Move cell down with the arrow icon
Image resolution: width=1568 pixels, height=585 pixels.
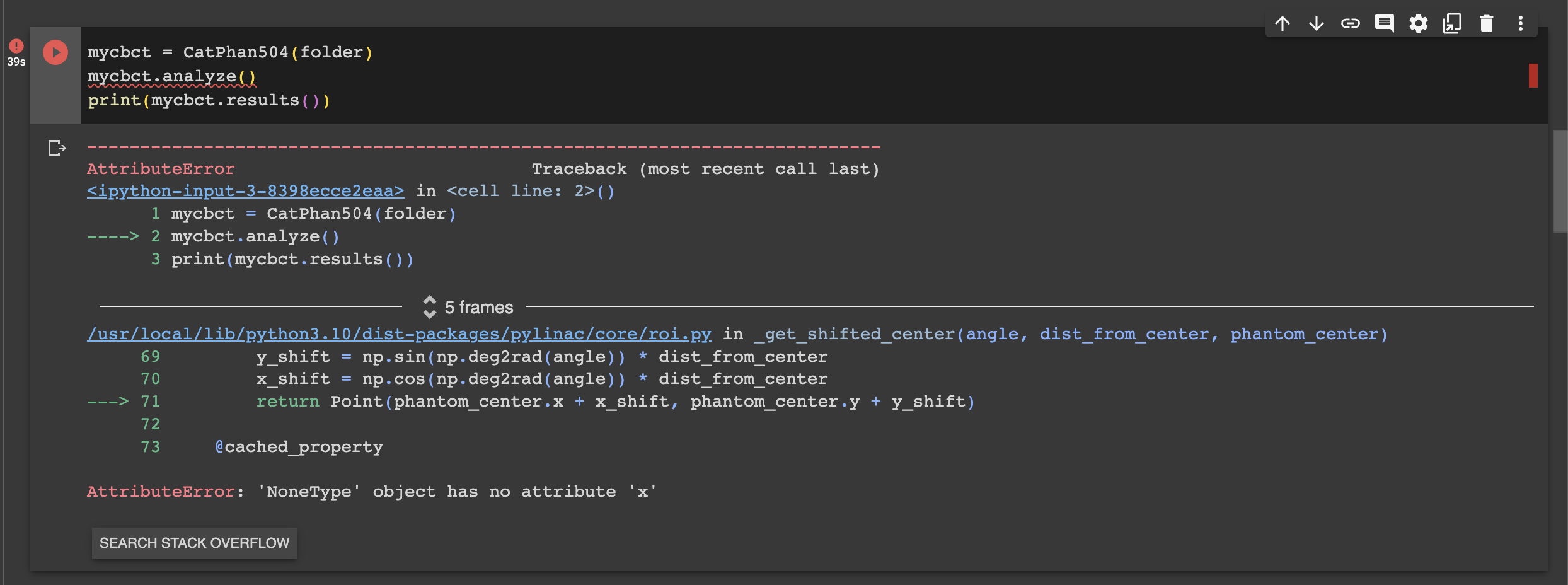coord(1317,24)
